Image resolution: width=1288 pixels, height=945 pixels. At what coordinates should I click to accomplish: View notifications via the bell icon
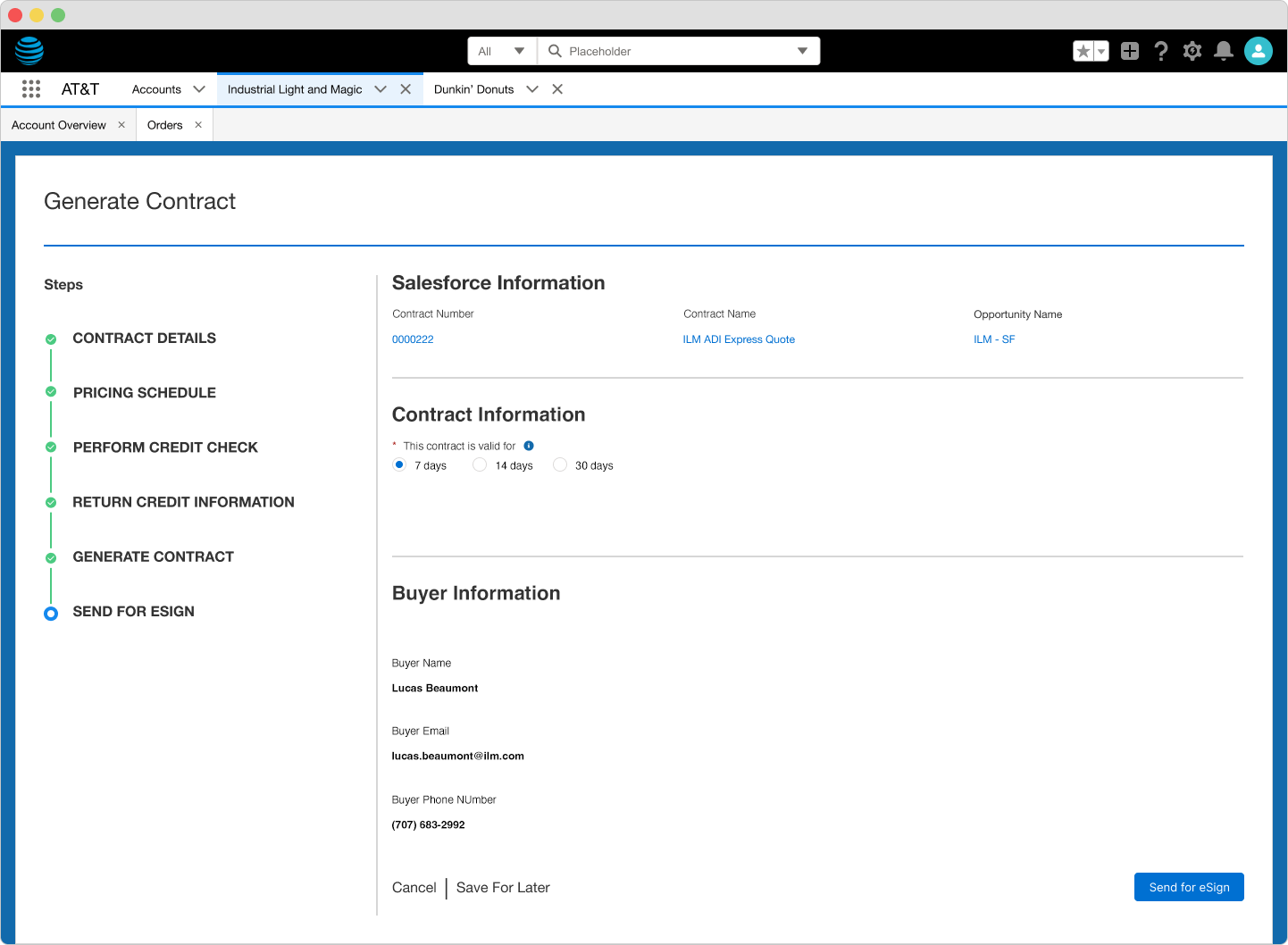(1224, 51)
